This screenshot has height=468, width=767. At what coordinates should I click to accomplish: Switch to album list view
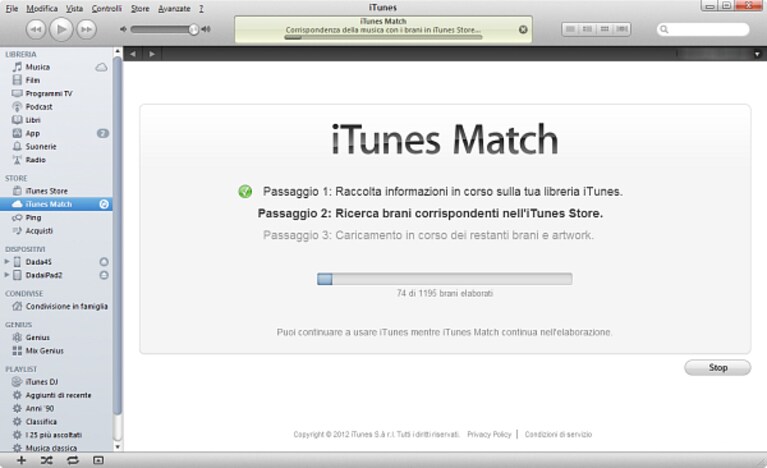click(587, 29)
